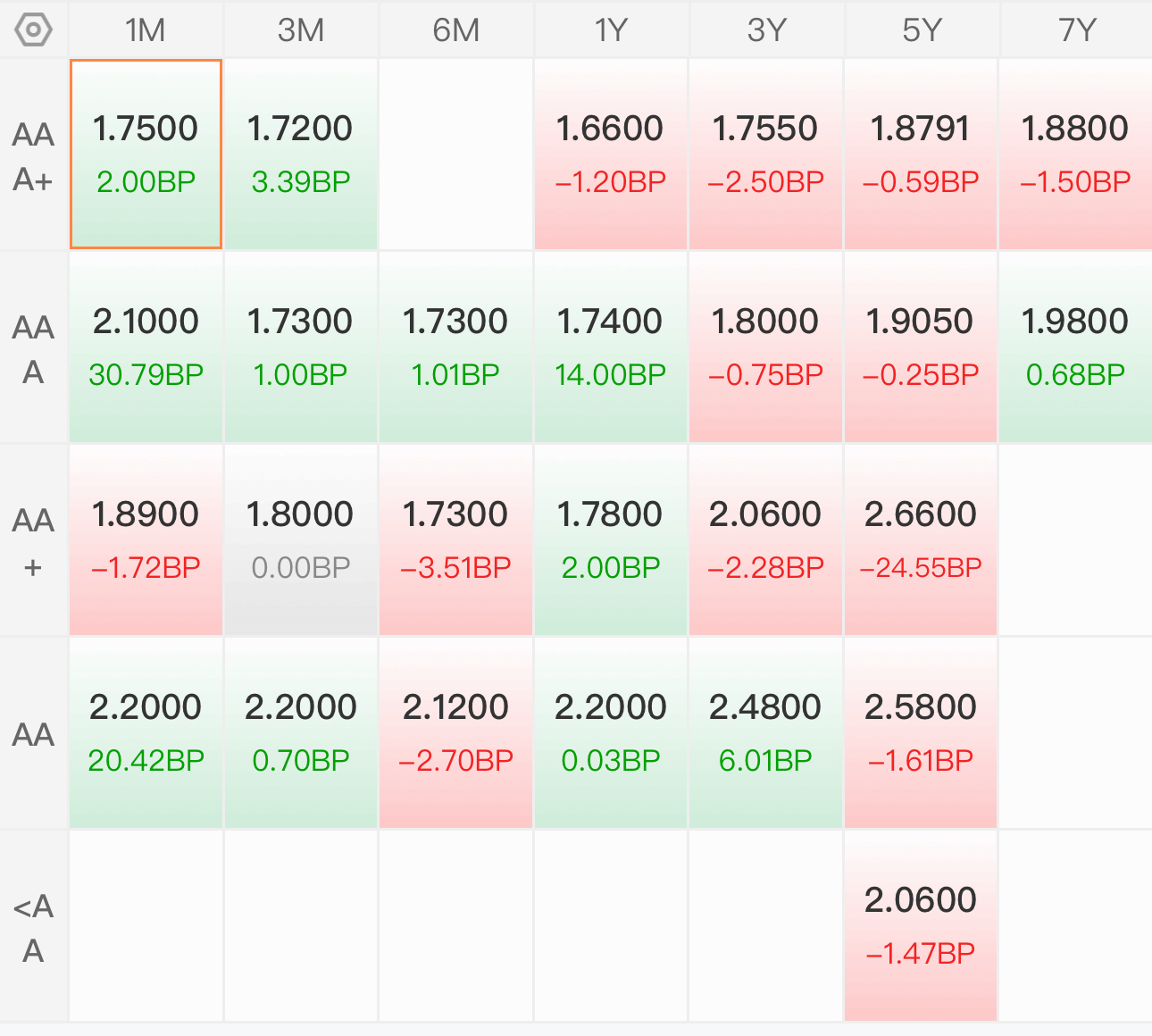This screenshot has height=1036, width=1152.
Task: Open the hexagon settings icon
Action: [x=33, y=29]
